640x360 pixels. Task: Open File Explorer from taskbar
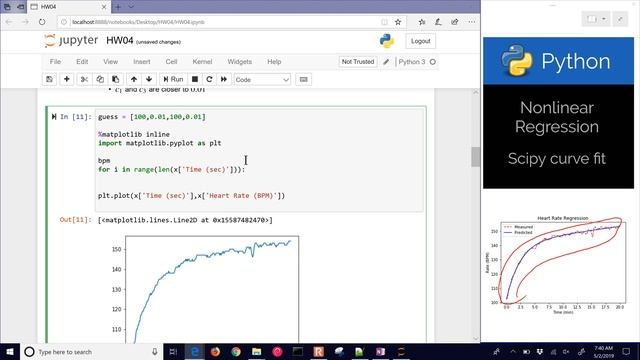[x=256, y=351]
